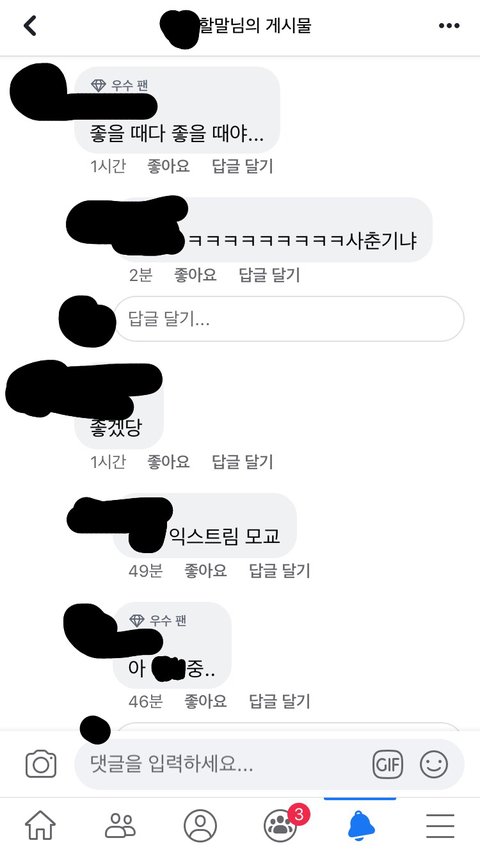
Task: Reply to the '익스트림 모교' comment
Action: [280, 570]
